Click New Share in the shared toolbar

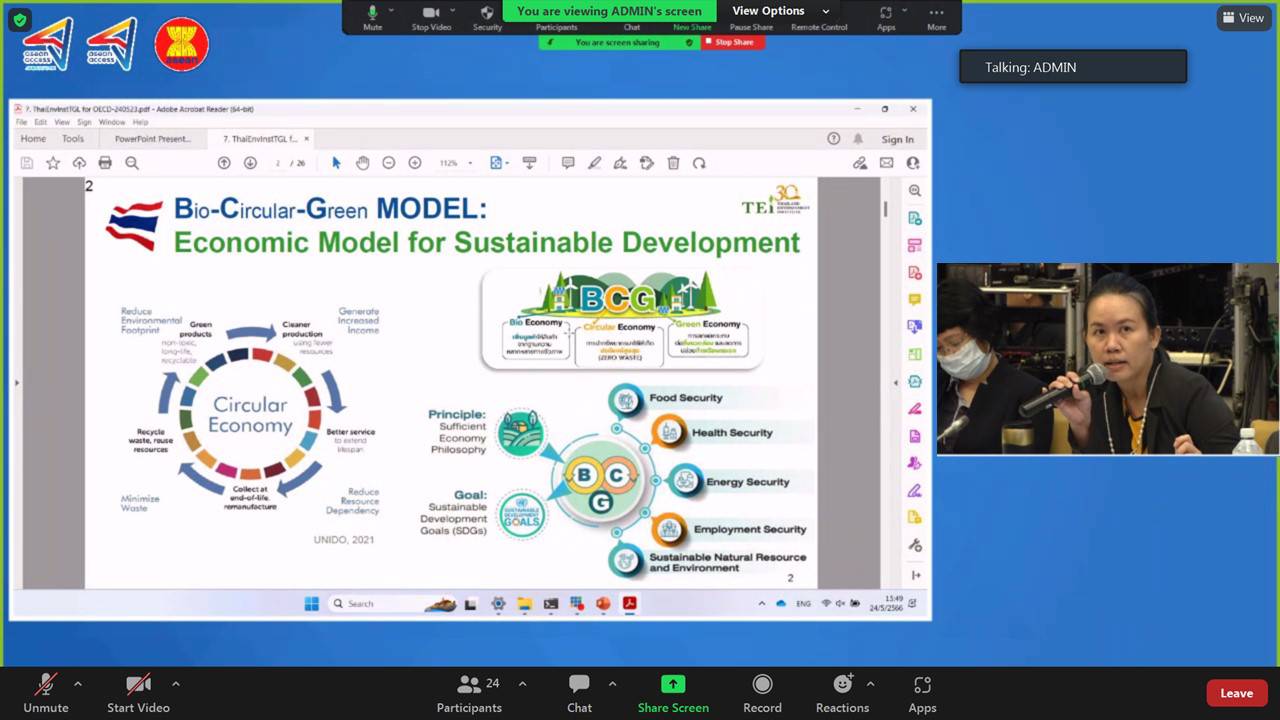(x=692, y=27)
